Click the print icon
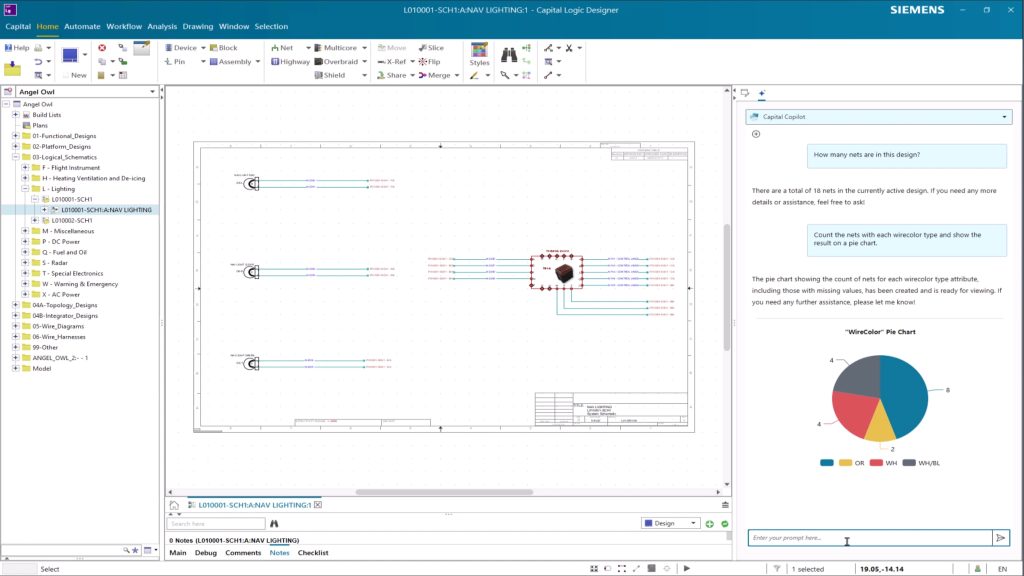The image size is (1024, 576). pyautogui.click(x=38, y=48)
